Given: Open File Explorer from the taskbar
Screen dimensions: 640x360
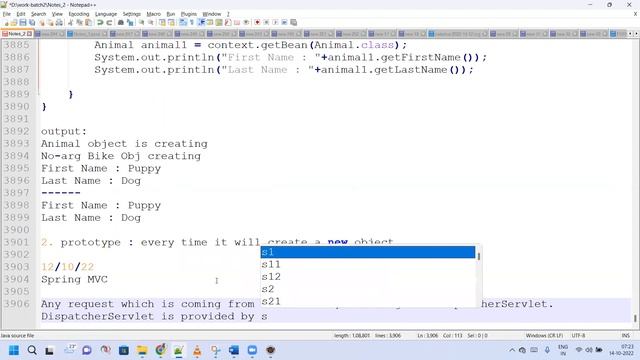Looking at the screenshot, I should 142,350.
